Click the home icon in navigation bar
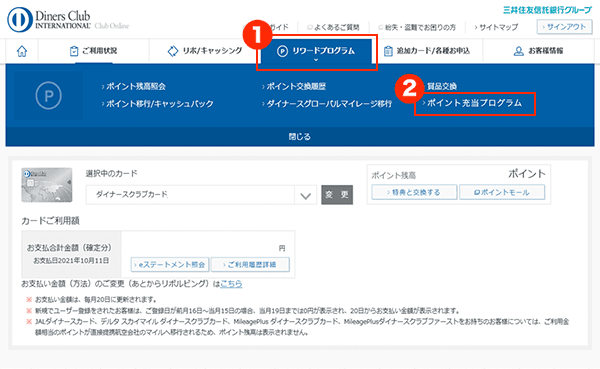 [22, 51]
